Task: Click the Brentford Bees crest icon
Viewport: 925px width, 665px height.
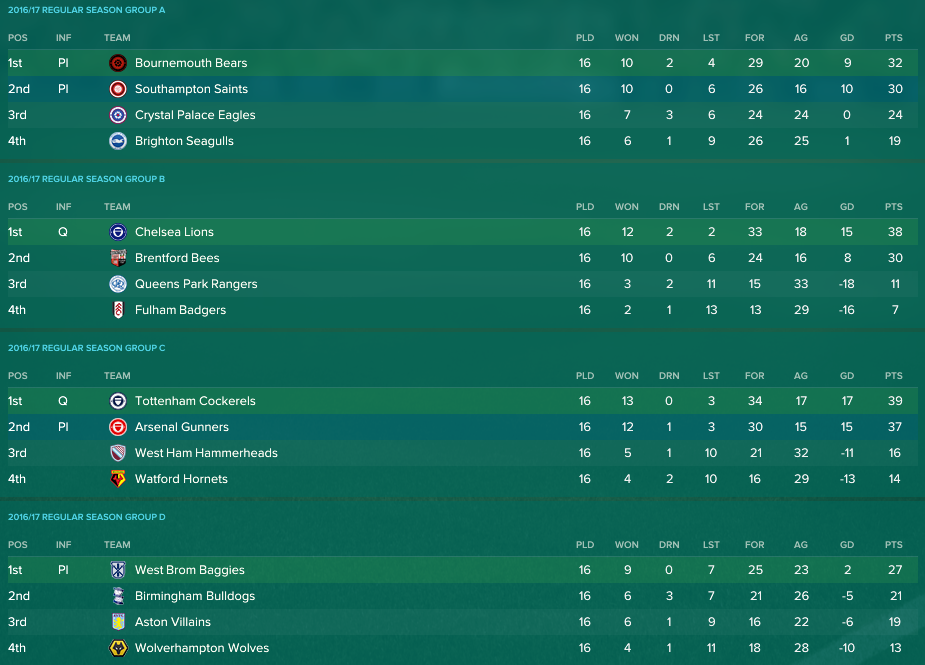Action: tap(118, 258)
